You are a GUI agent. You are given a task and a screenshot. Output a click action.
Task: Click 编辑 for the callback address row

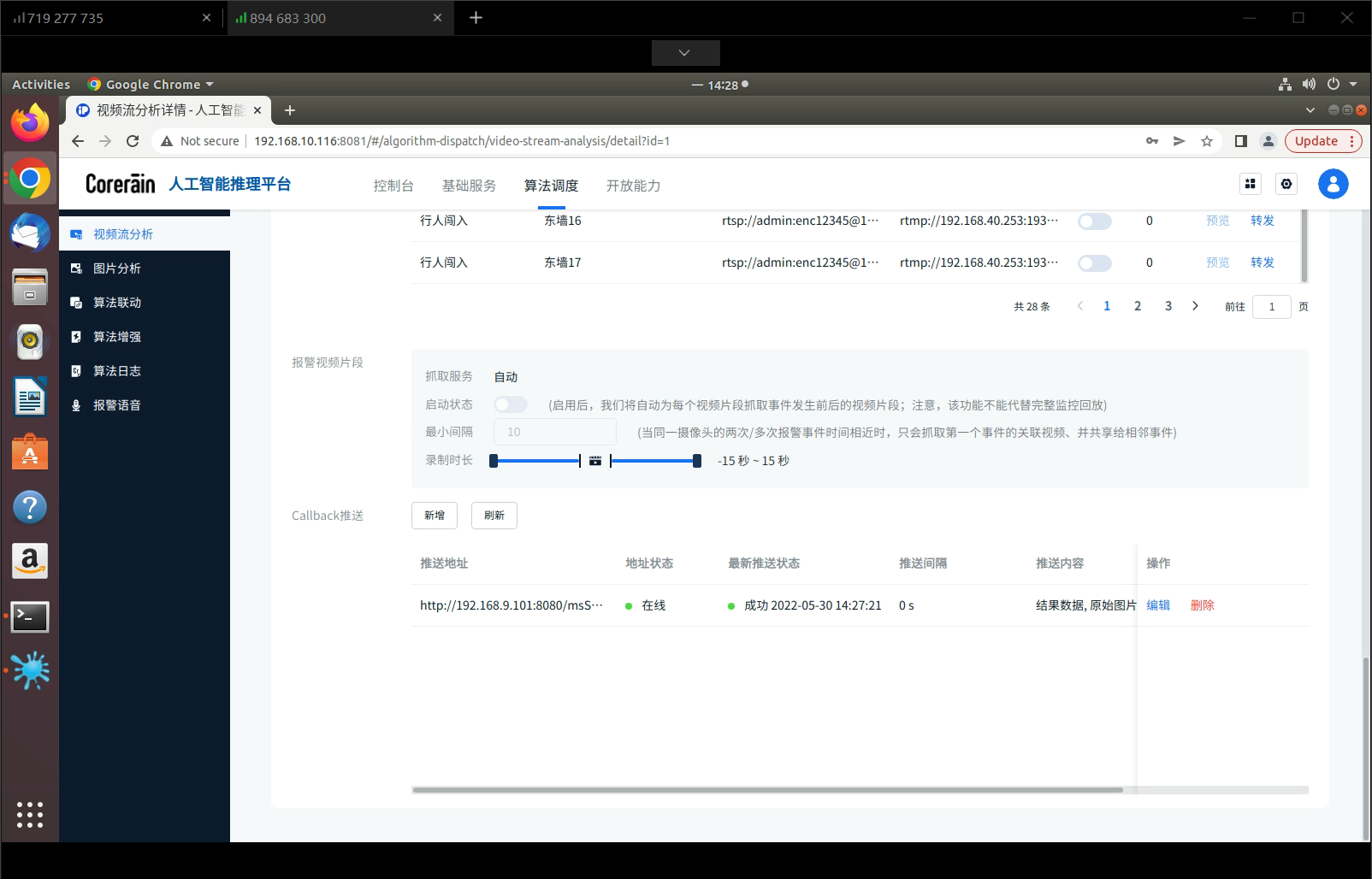click(x=1158, y=605)
